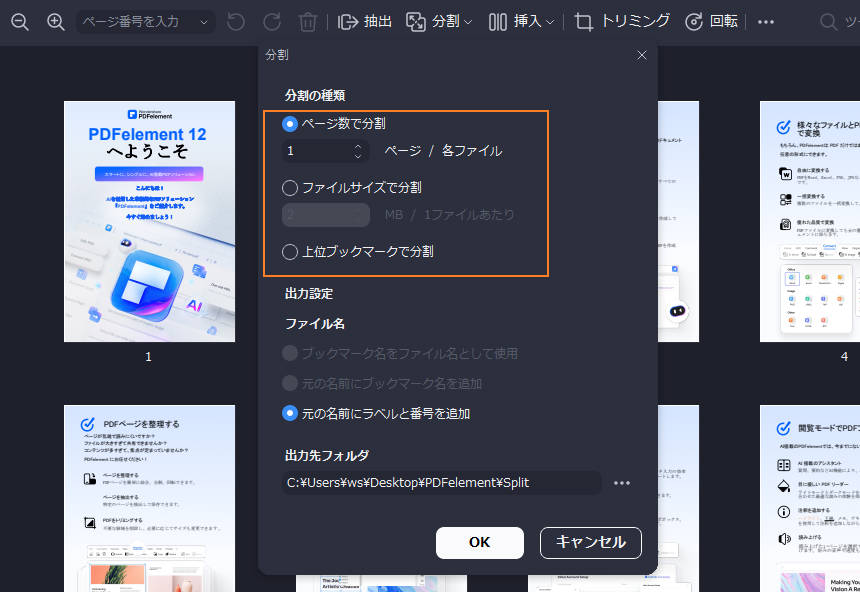860x592 pixels.
Task: Click the delete page trash icon
Action: tap(308, 21)
